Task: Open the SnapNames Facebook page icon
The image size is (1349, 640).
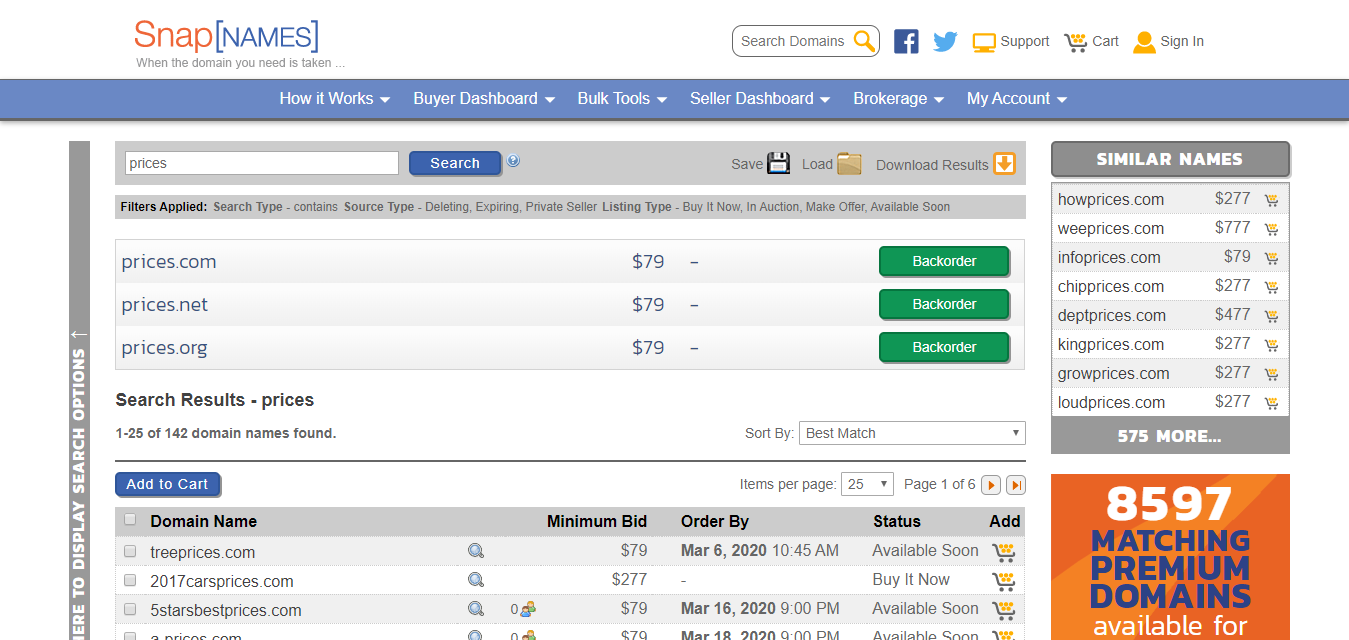Action: (906, 42)
